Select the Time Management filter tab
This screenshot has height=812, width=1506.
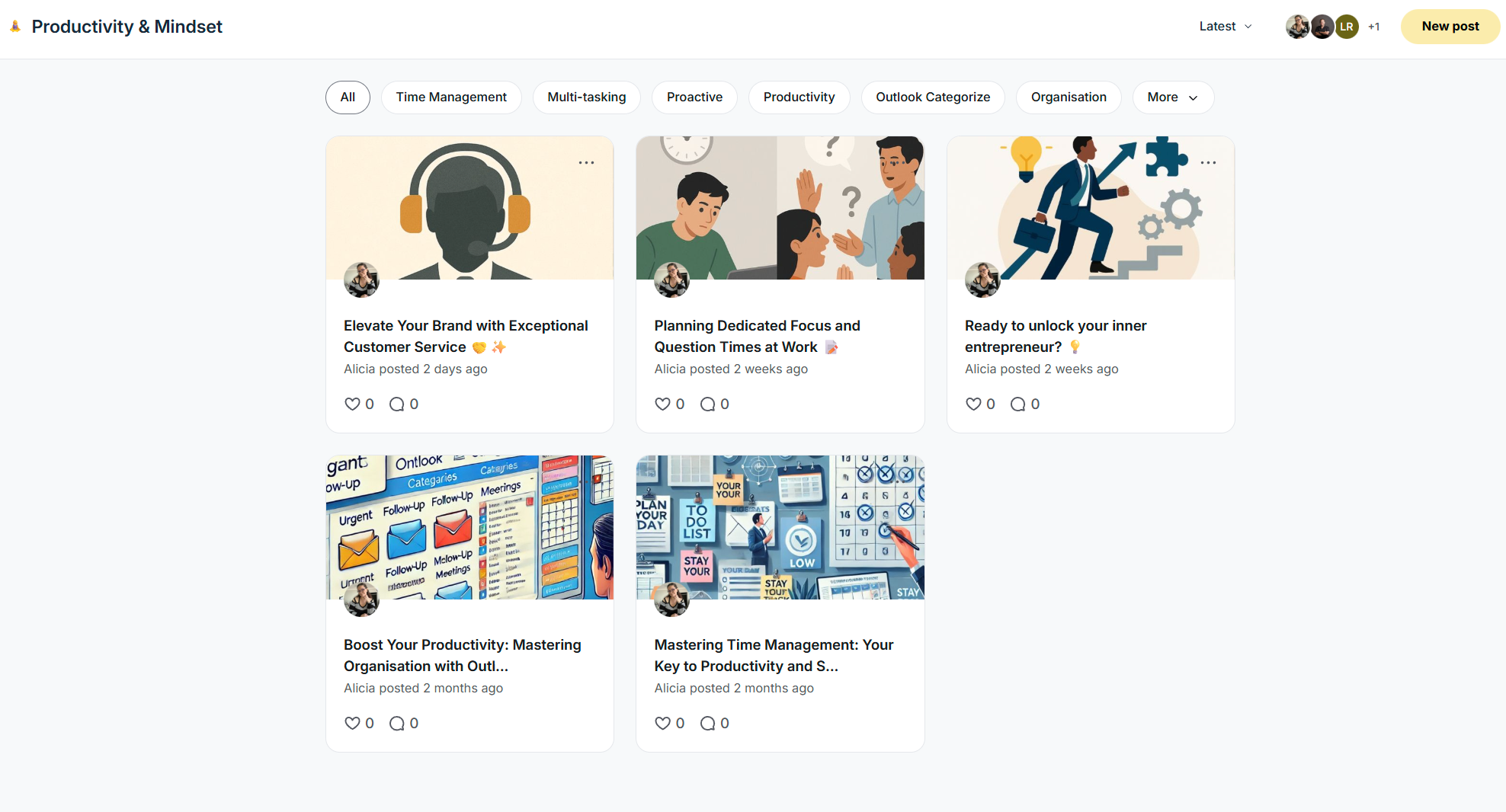coord(451,98)
